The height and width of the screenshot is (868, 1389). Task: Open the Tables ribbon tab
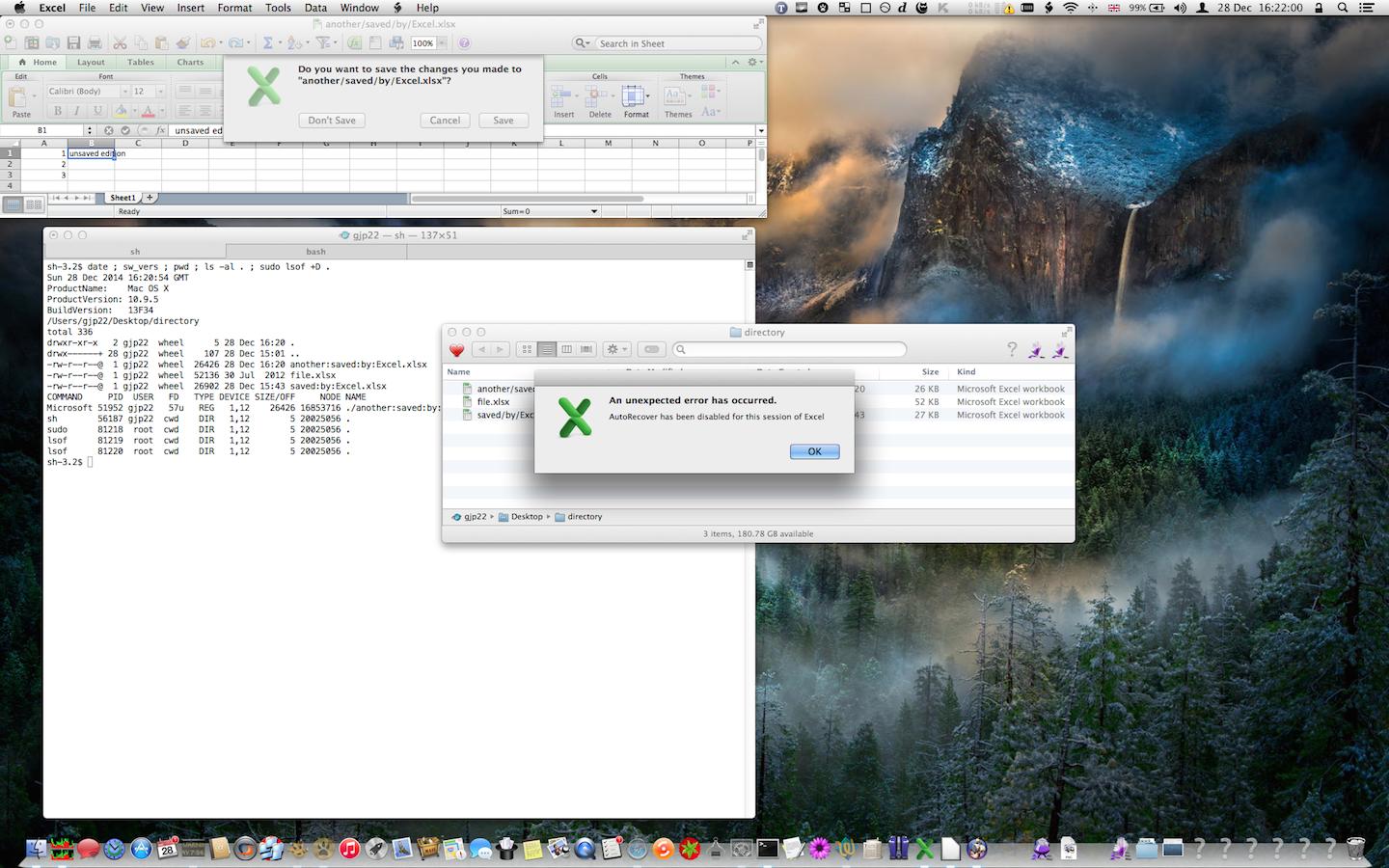tap(141, 62)
